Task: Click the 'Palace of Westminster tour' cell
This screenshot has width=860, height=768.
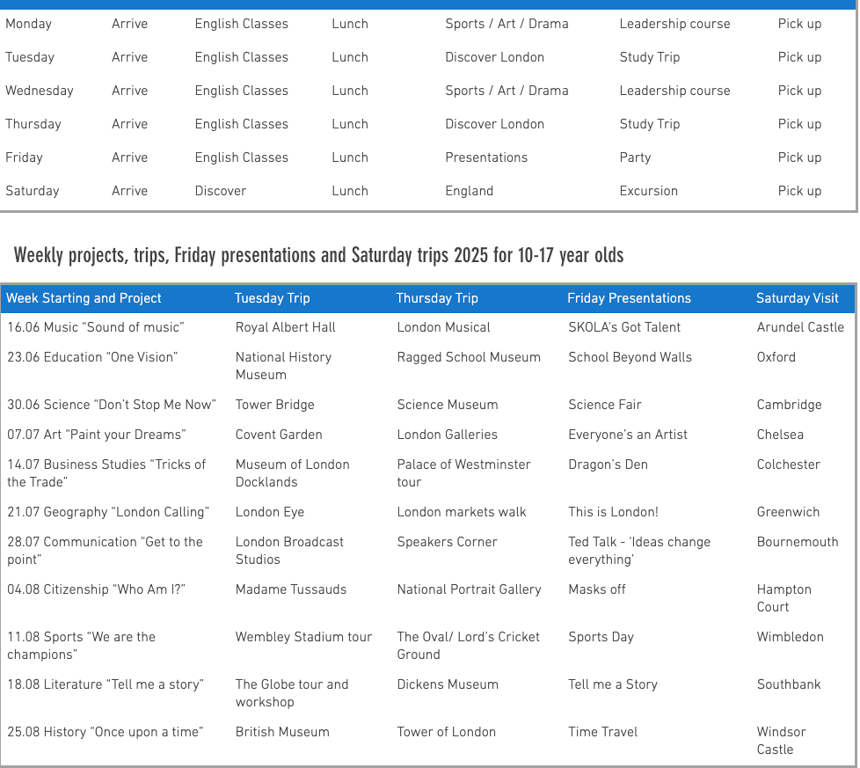Action: pos(464,473)
